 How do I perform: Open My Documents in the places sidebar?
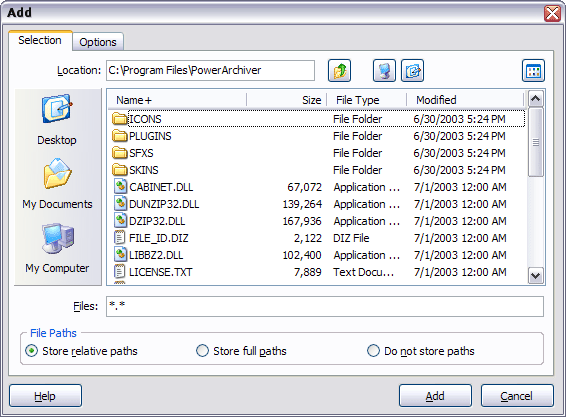coord(57,184)
